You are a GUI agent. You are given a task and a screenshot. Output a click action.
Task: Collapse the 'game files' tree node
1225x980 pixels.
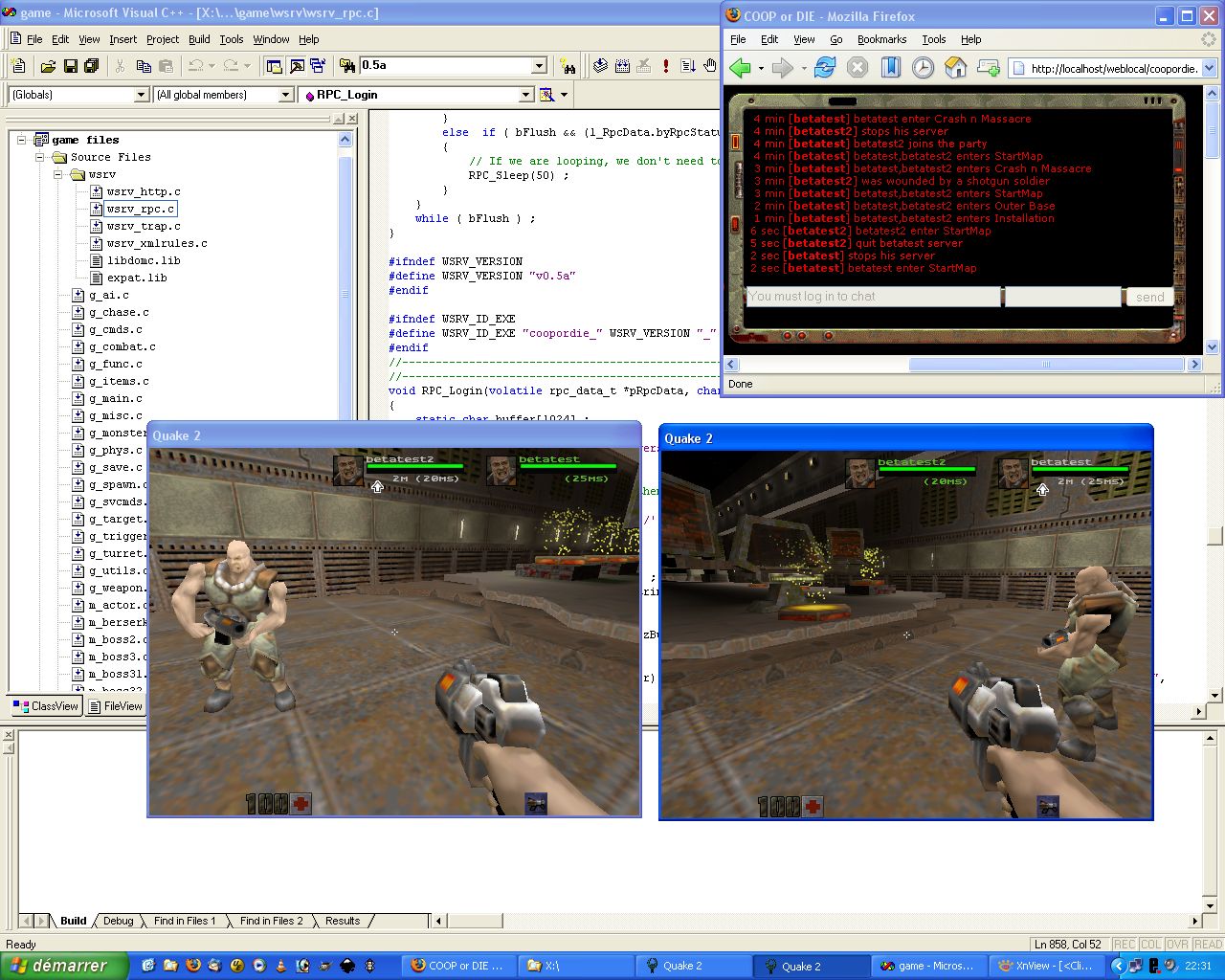click(23, 140)
